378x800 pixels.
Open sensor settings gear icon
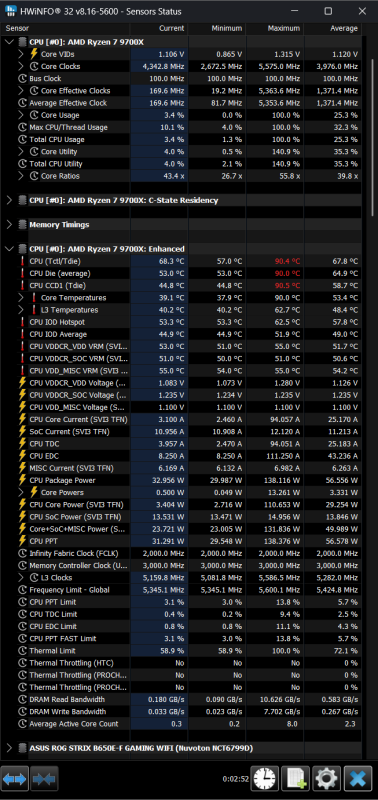click(326, 779)
